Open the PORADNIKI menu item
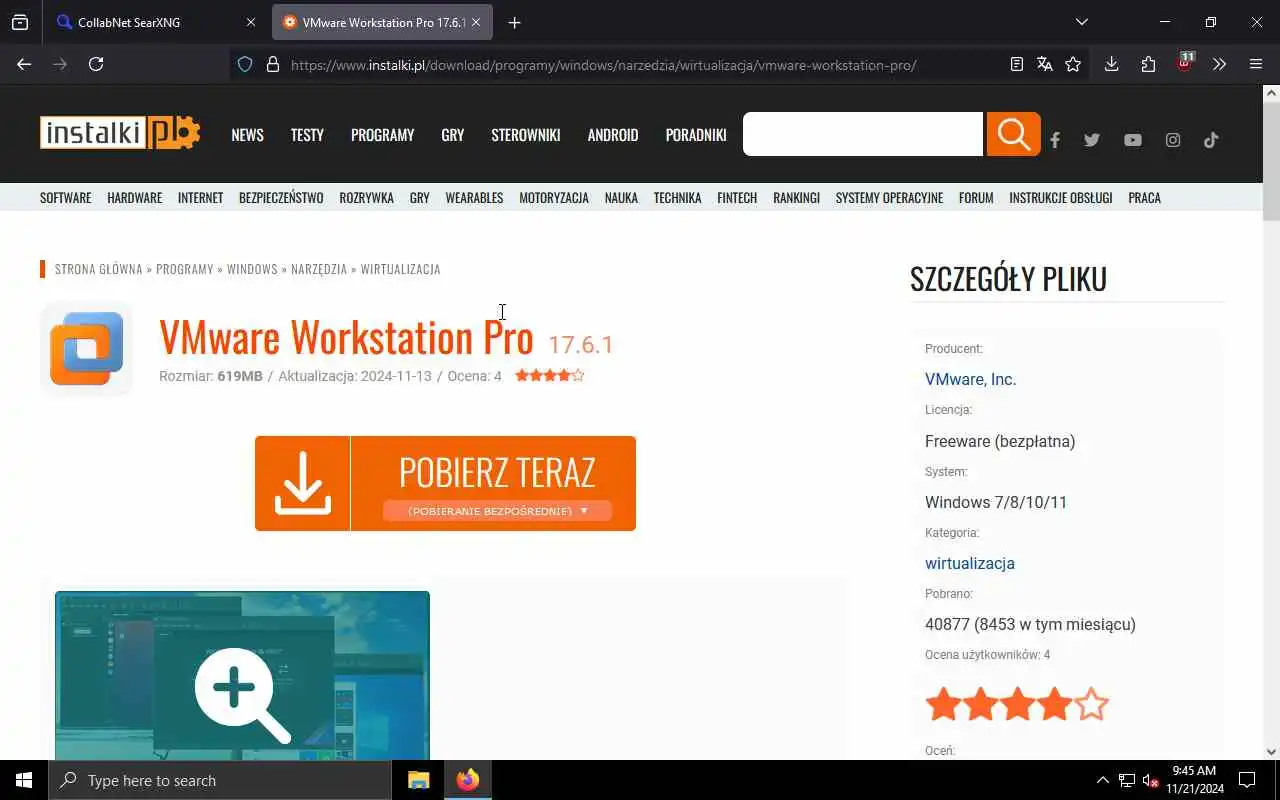 point(696,135)
